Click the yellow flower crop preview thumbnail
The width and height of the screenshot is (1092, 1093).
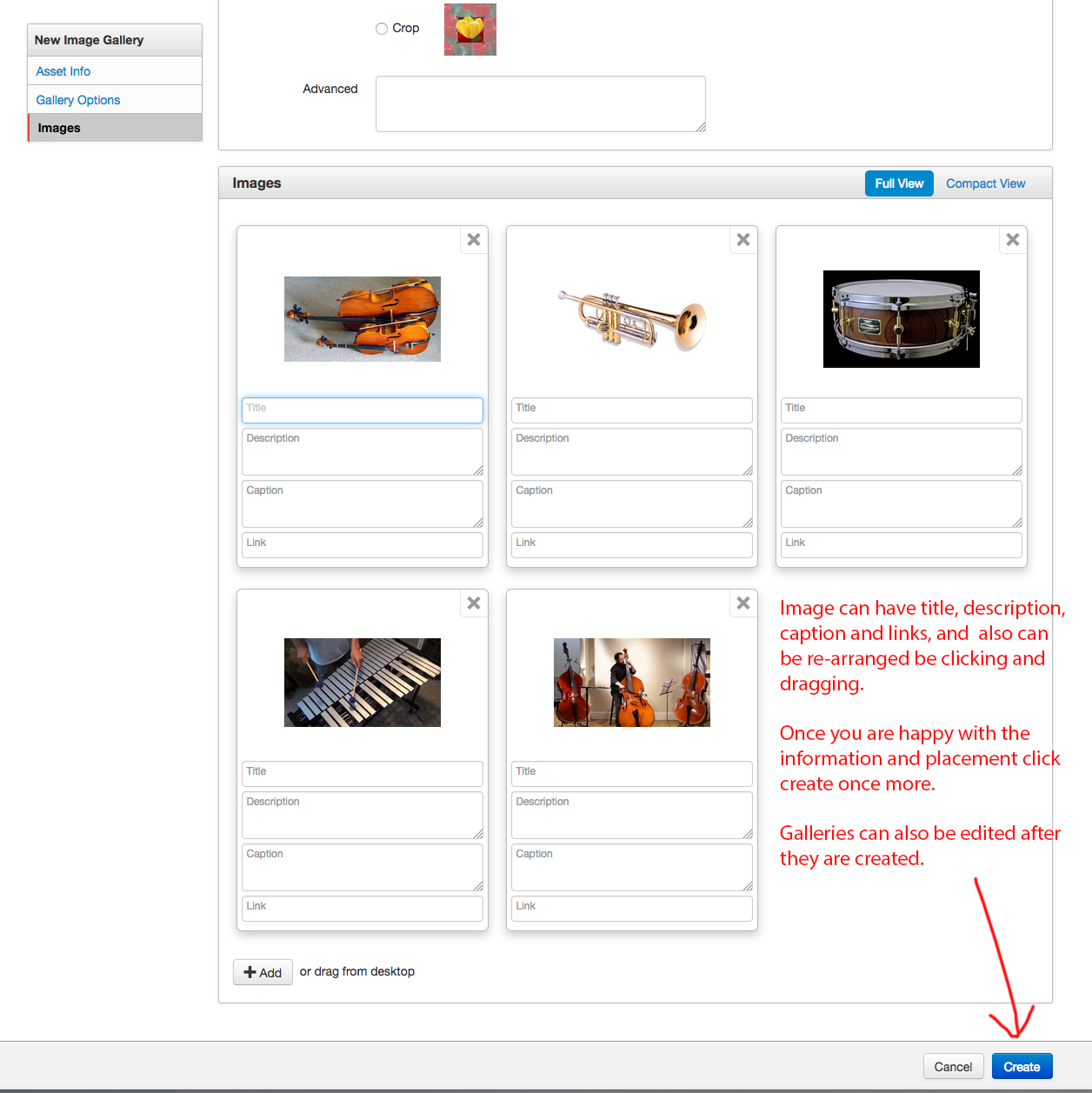click(470, 30)
